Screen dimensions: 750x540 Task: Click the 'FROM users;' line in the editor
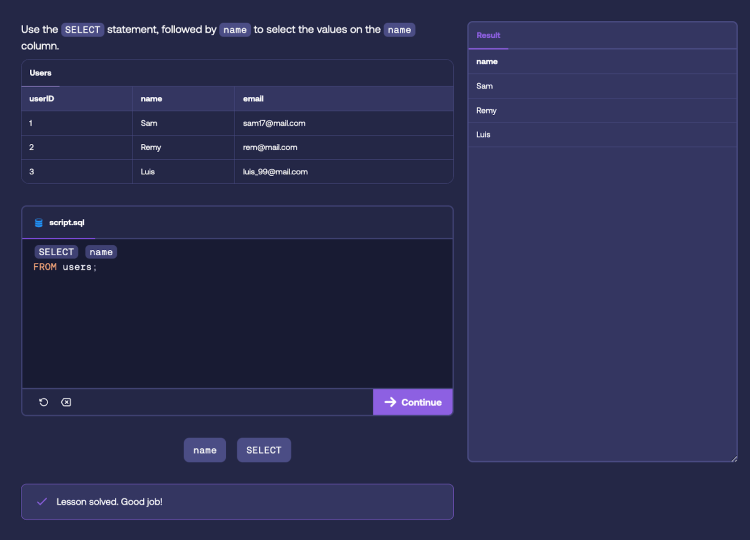point(65,267)
